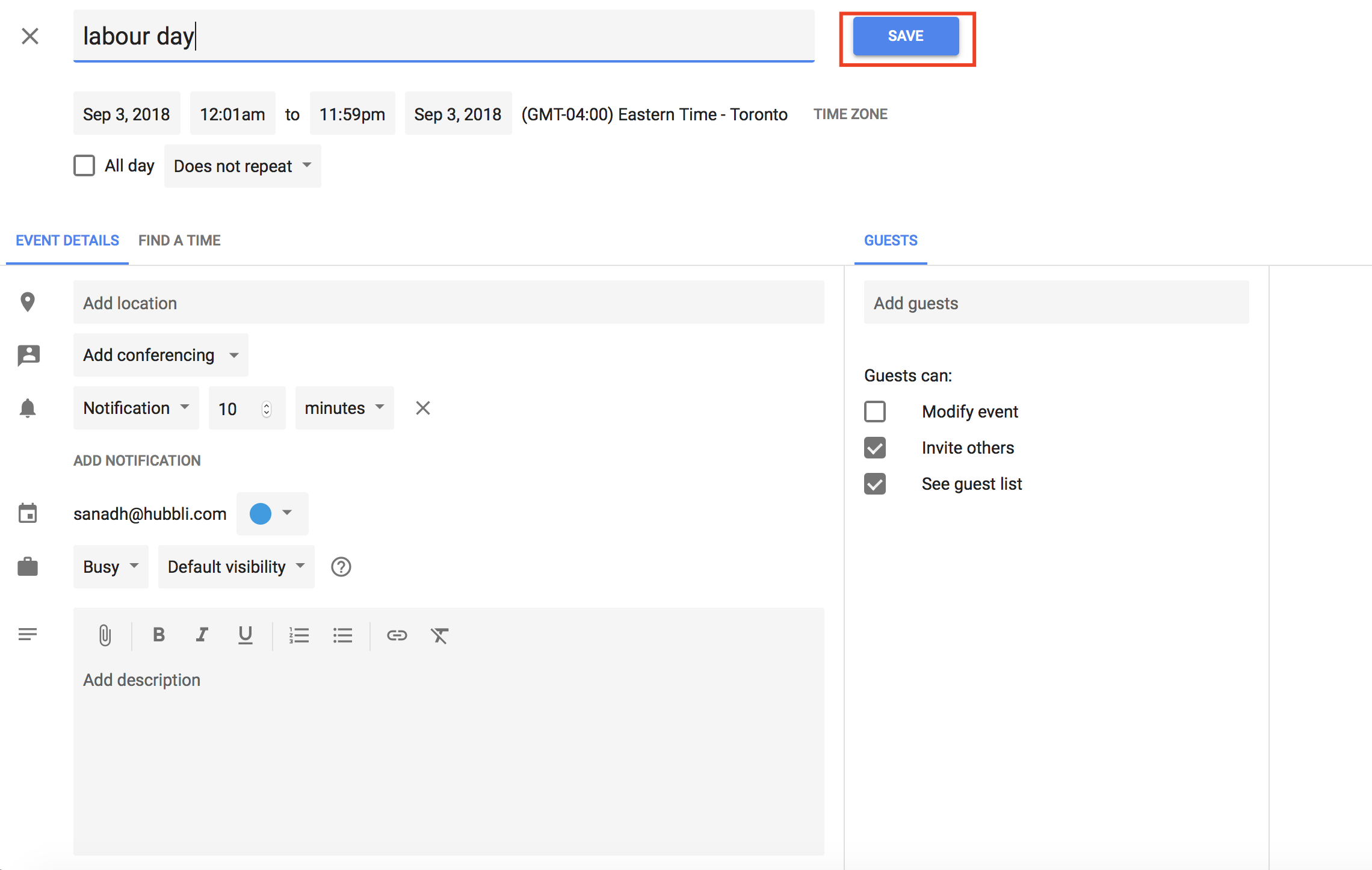Click the ADD NOTIFICATION link
The image size is (1372, 870).
[137, 460]
